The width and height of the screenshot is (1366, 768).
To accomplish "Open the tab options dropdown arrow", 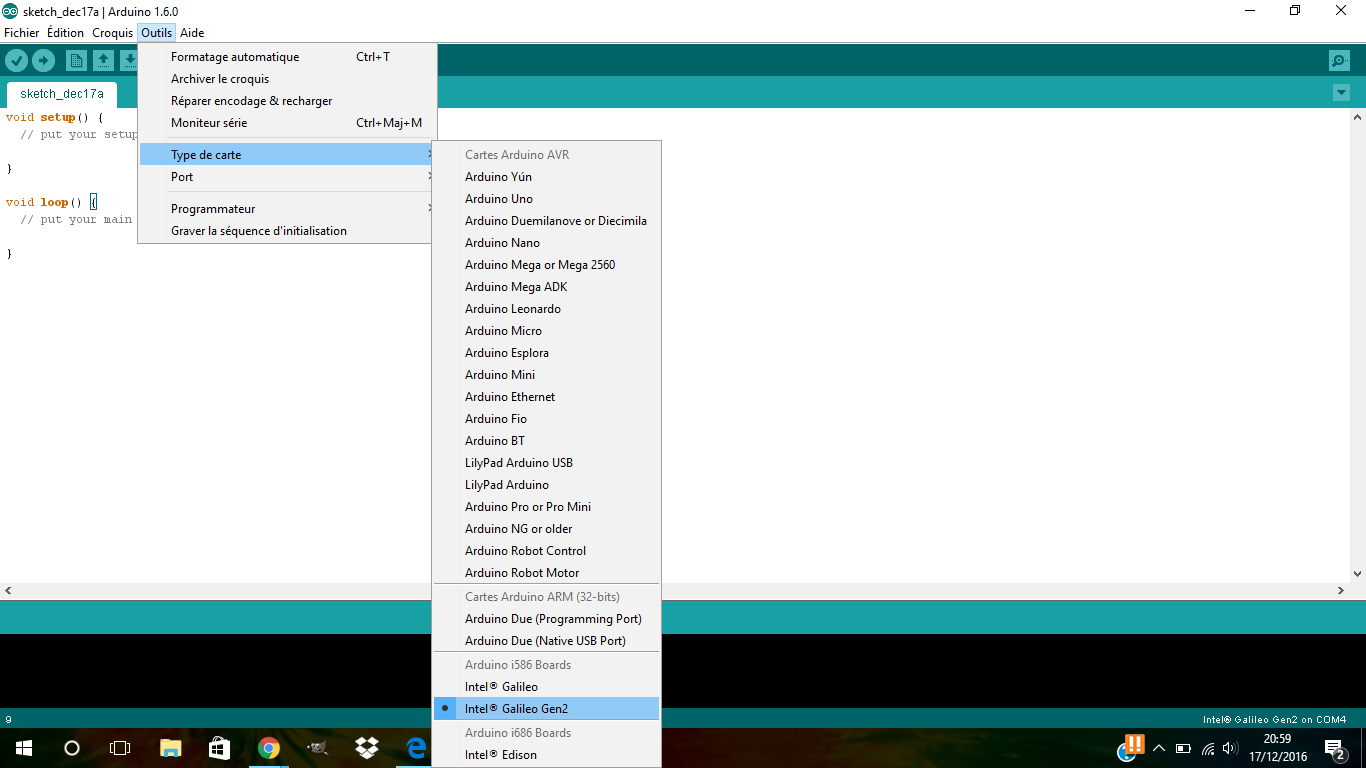I will [x=1341, y=93].
